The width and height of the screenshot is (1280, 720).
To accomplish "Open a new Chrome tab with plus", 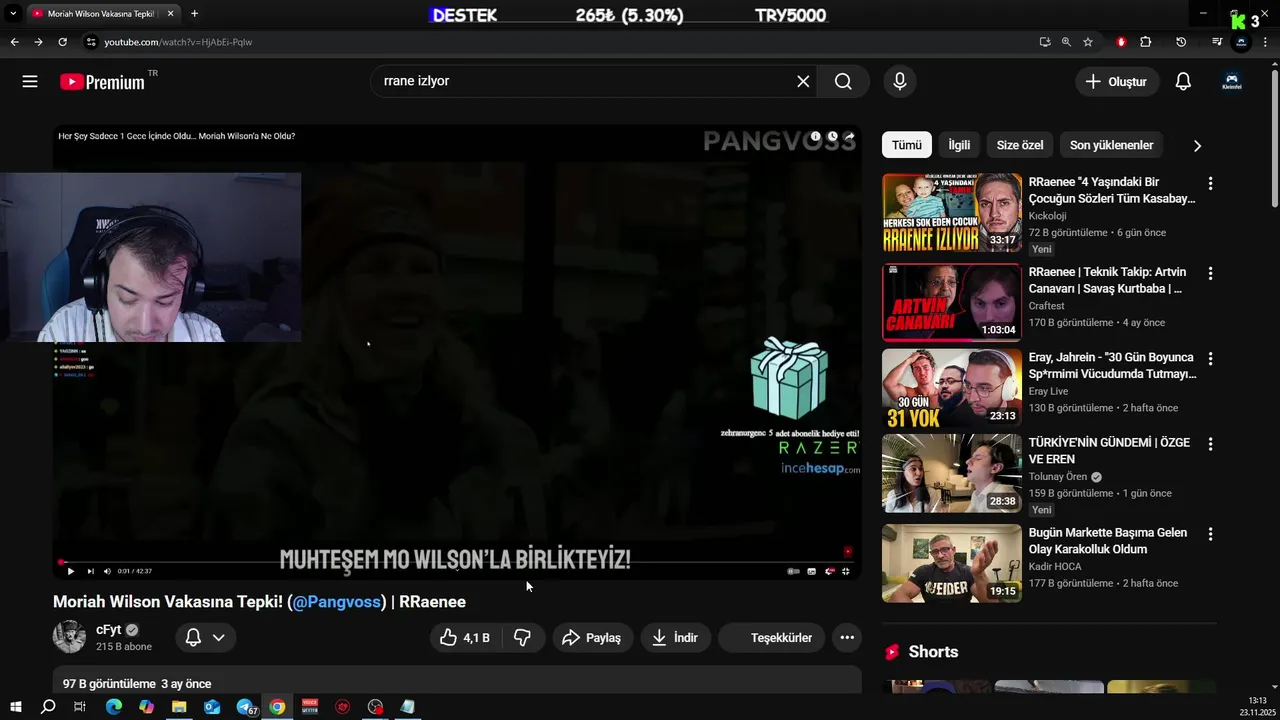I will 194,14.
